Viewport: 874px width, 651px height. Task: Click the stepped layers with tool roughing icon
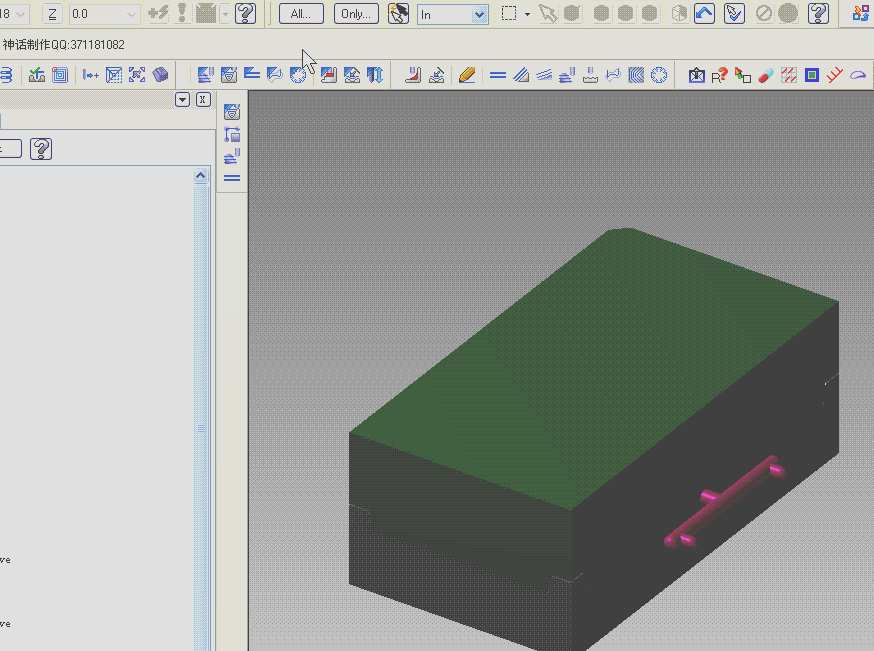pos(205,75)
